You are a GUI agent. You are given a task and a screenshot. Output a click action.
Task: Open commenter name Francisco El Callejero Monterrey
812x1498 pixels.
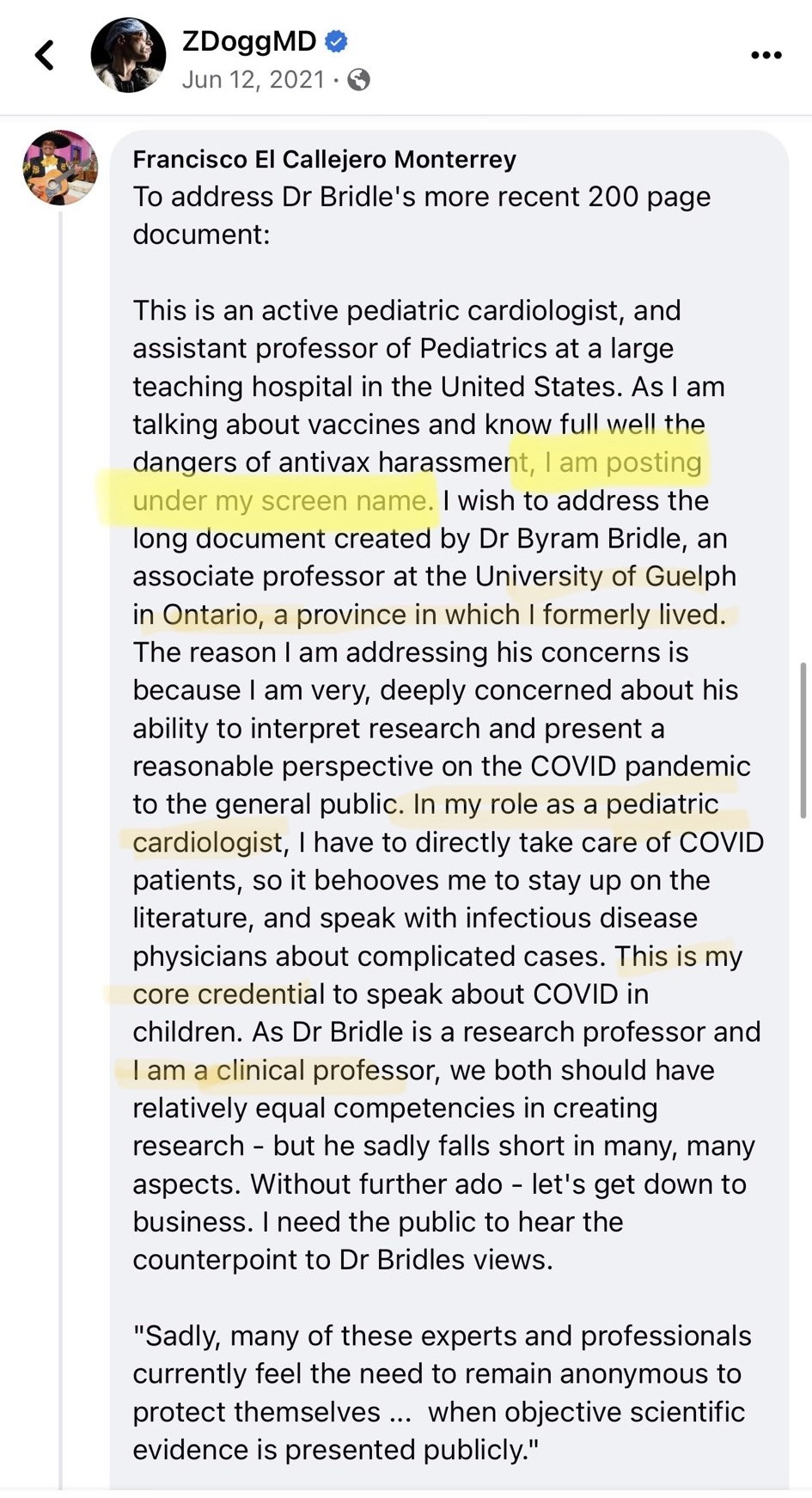click(x=324, y=159)
